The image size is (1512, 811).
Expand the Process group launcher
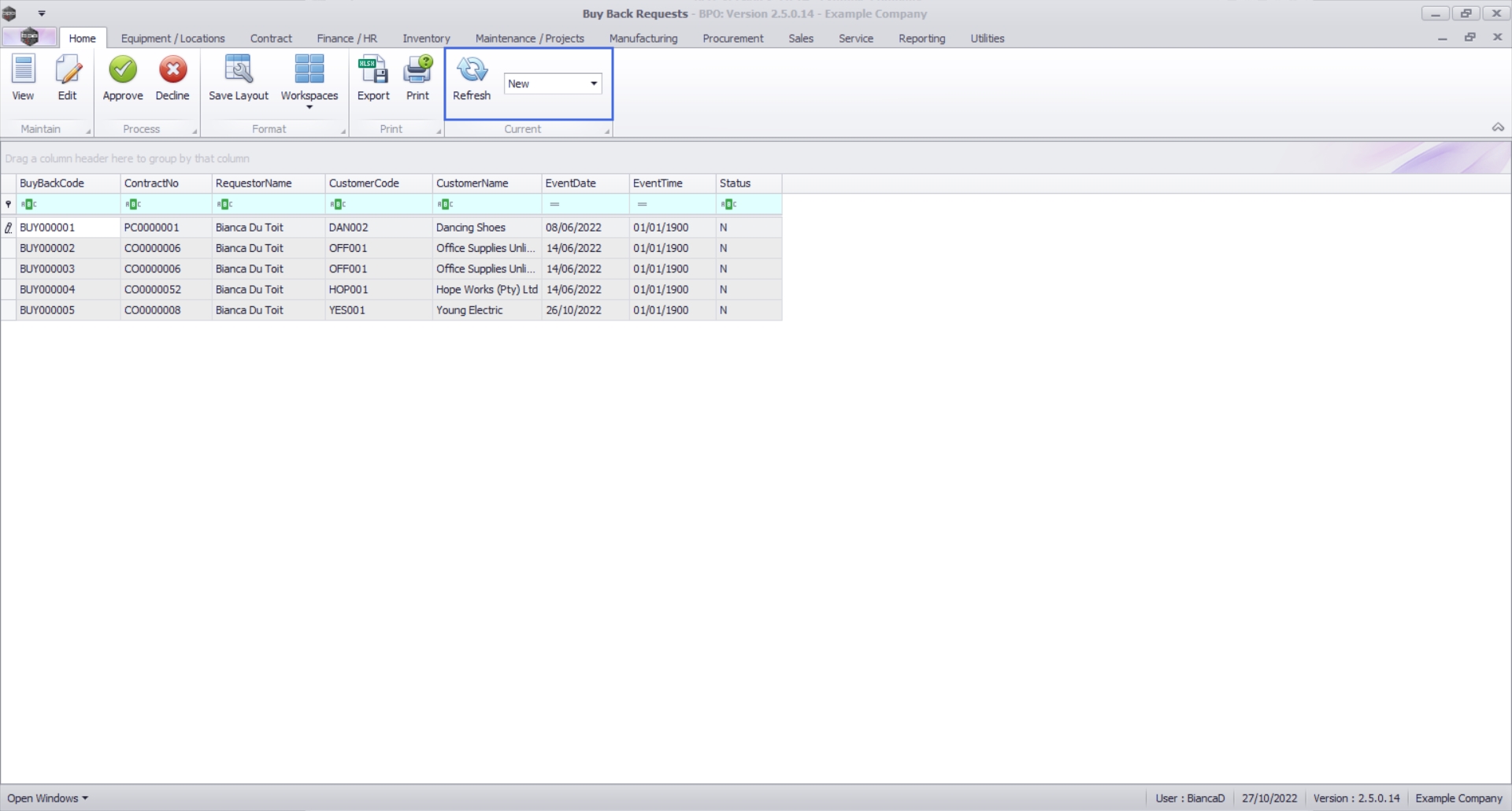(195, 131)
